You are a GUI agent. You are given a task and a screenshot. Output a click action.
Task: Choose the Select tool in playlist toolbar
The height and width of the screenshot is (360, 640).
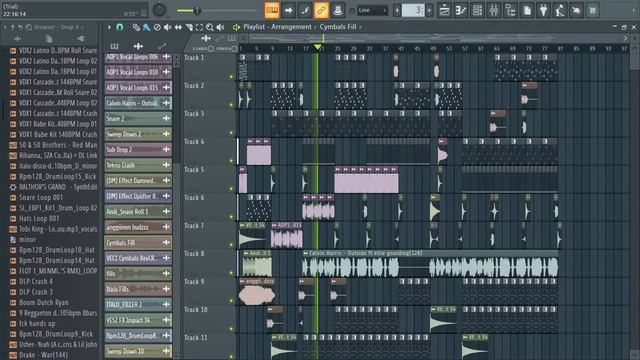click(199, 27)
